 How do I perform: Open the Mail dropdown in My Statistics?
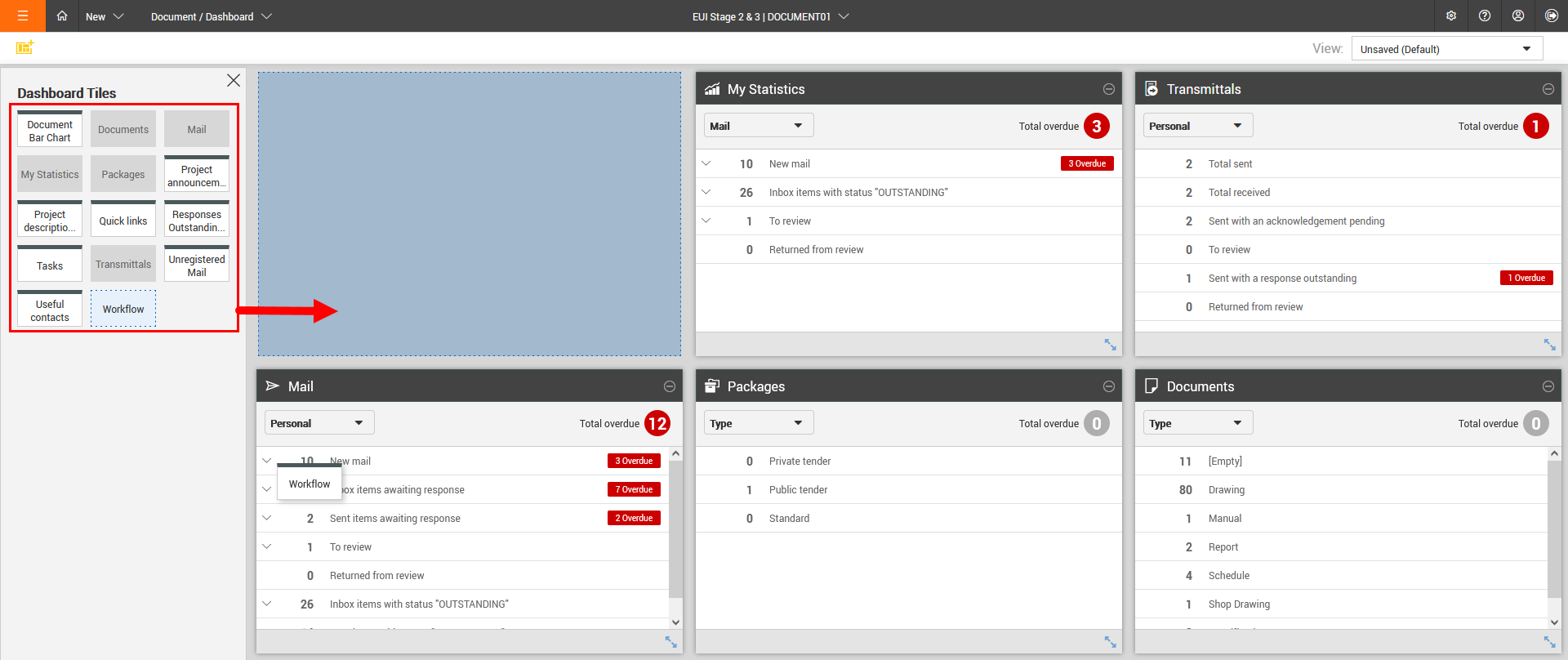click(759, 126)
